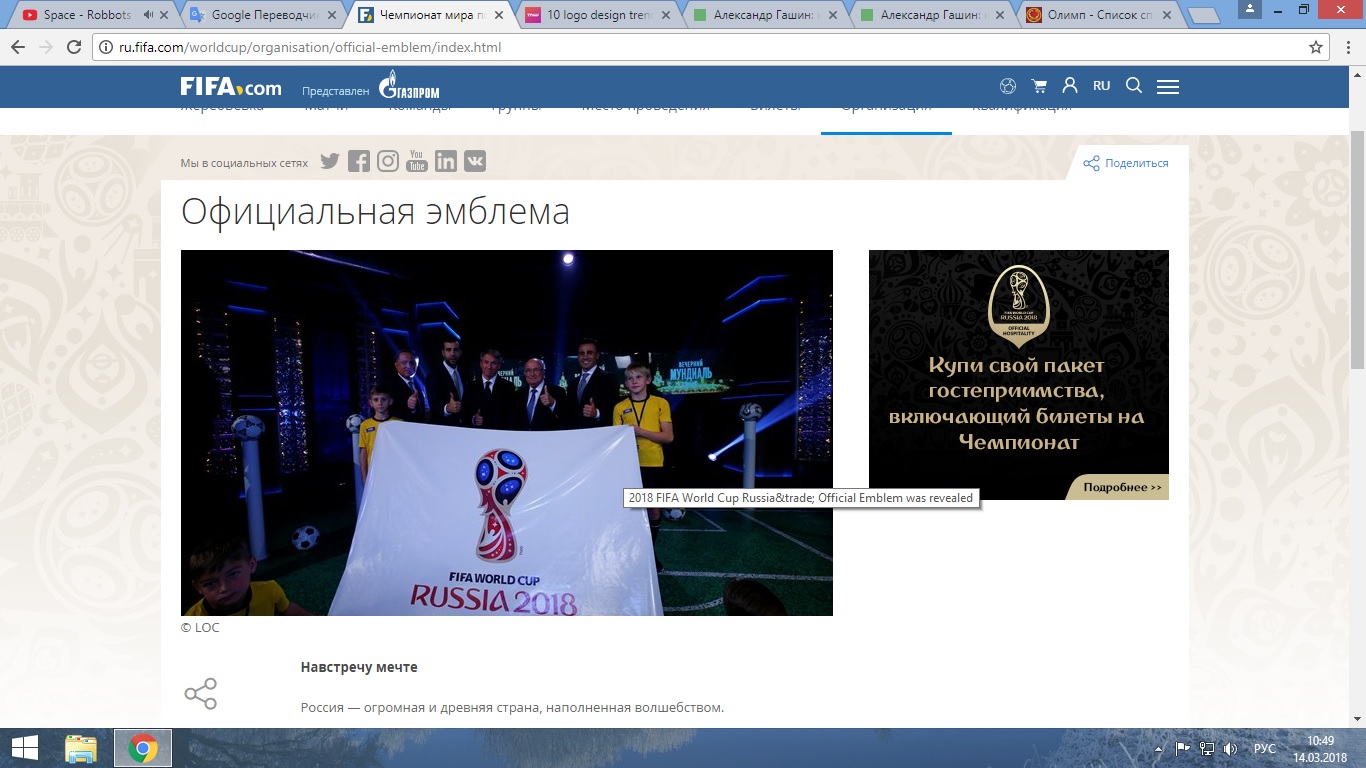Image resolution: width=1366 pixels, height=768 pixels.
Task: Click the FIFA.com logo
Action: tap(231, 87)
